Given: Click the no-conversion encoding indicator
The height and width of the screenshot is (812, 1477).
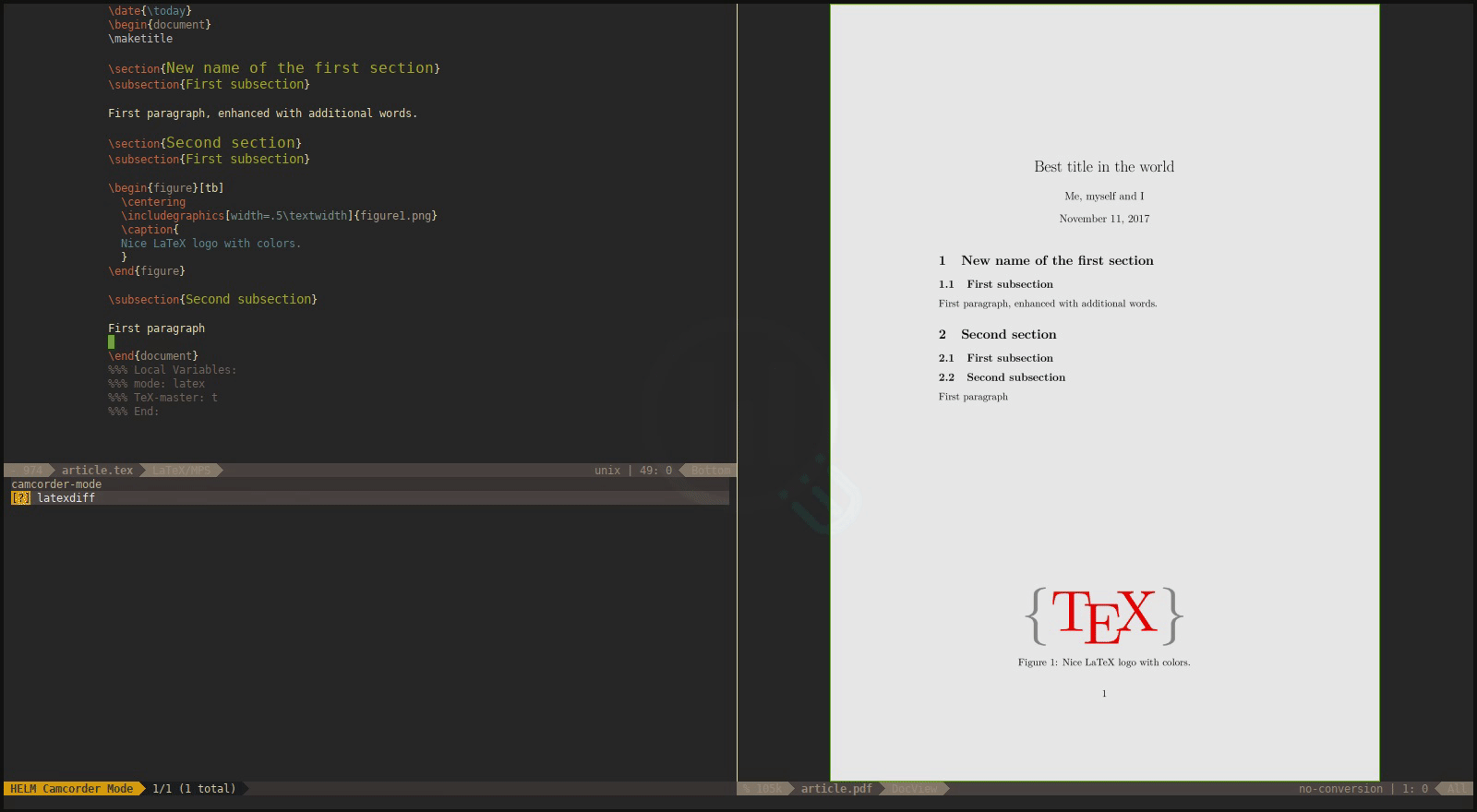Looking at the screenshot, I should tap(1340, 789).
